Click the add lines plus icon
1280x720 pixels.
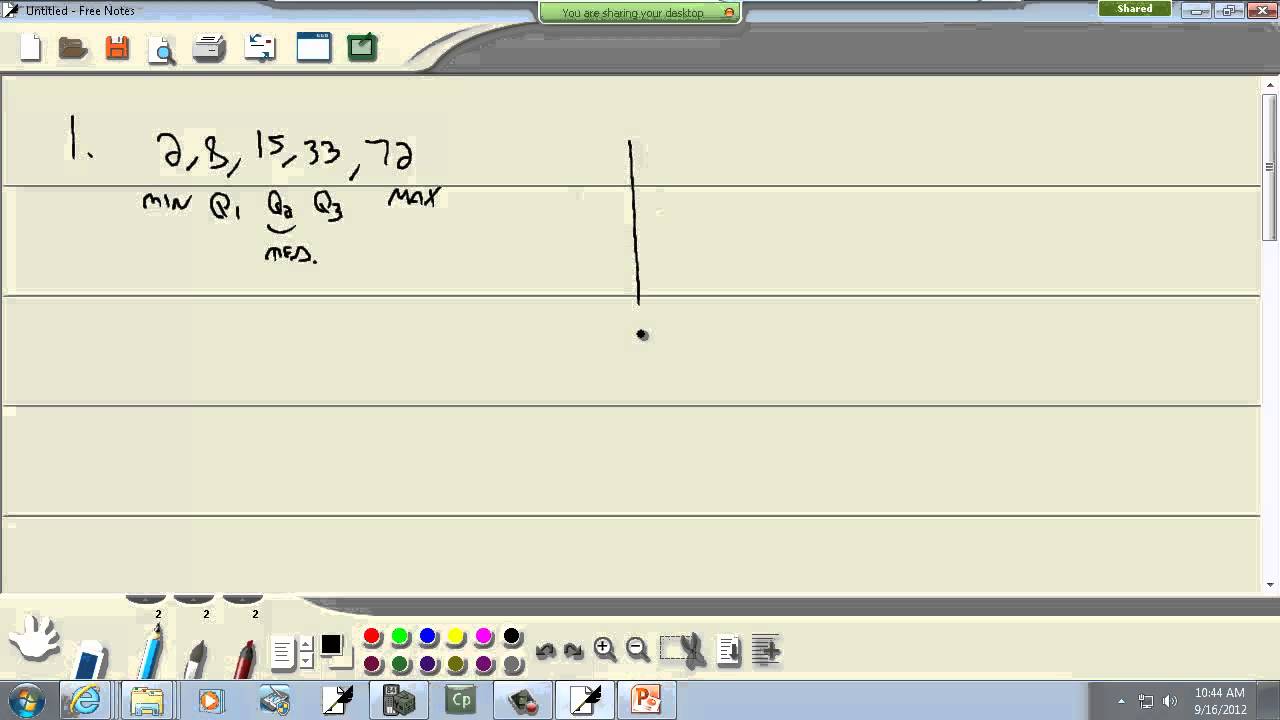pos(766,651)
